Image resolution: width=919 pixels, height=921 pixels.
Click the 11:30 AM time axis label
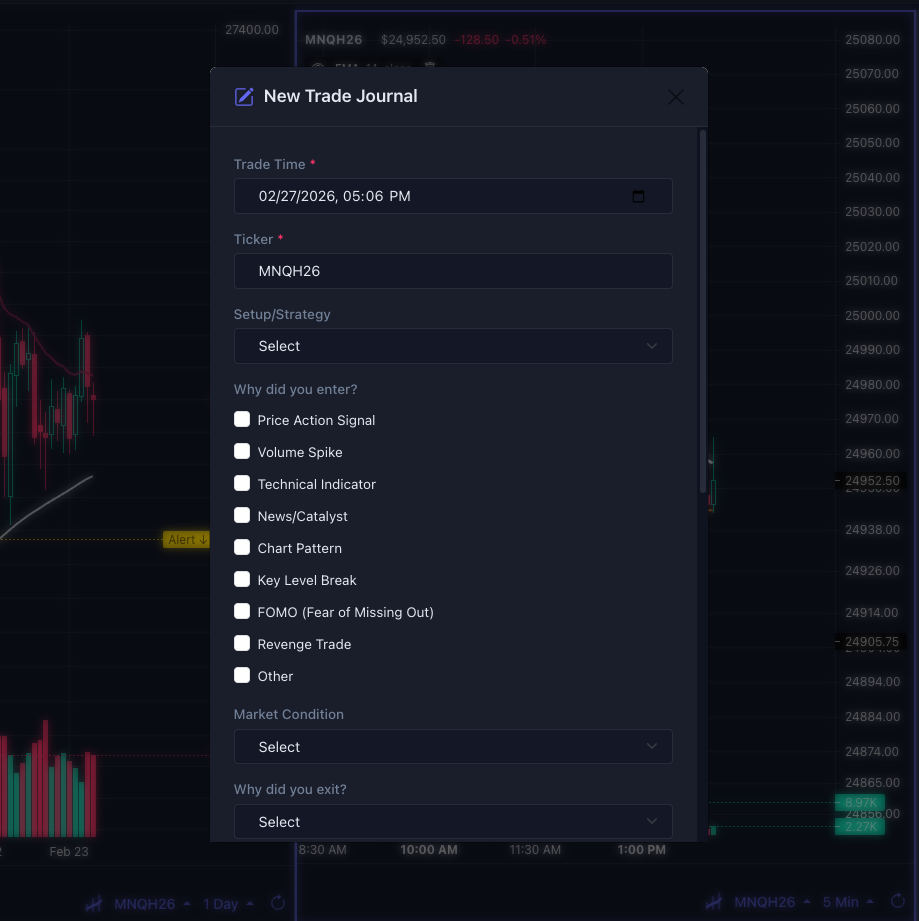point(535,849)
